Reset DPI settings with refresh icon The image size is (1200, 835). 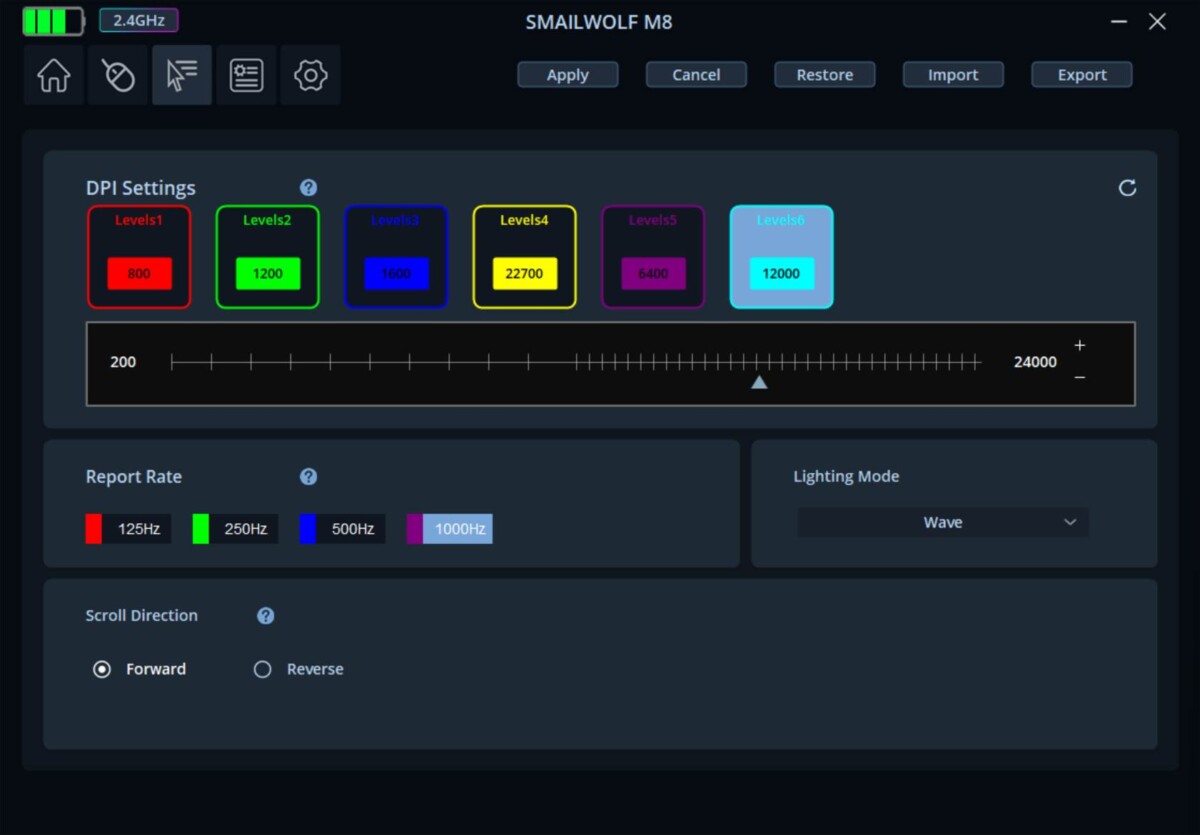(1127, 188)
